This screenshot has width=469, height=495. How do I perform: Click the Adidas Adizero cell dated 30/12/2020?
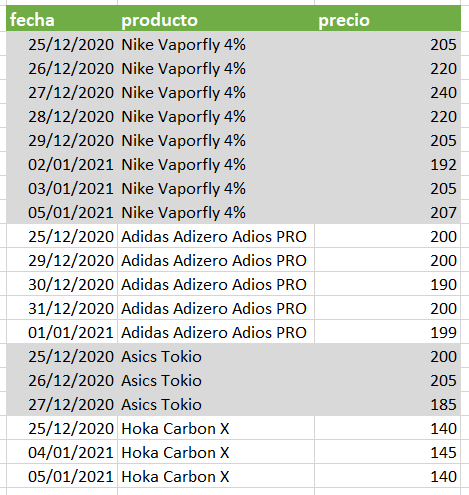click(x=216, y=285)
